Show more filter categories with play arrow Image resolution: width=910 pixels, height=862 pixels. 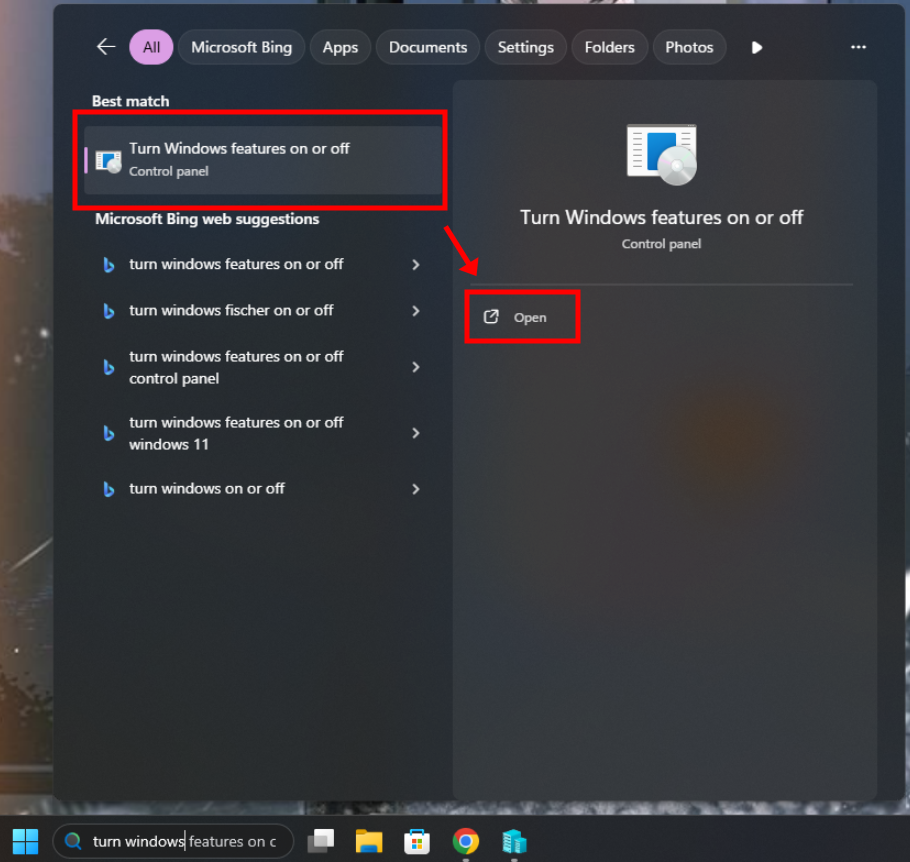point(757,47)
